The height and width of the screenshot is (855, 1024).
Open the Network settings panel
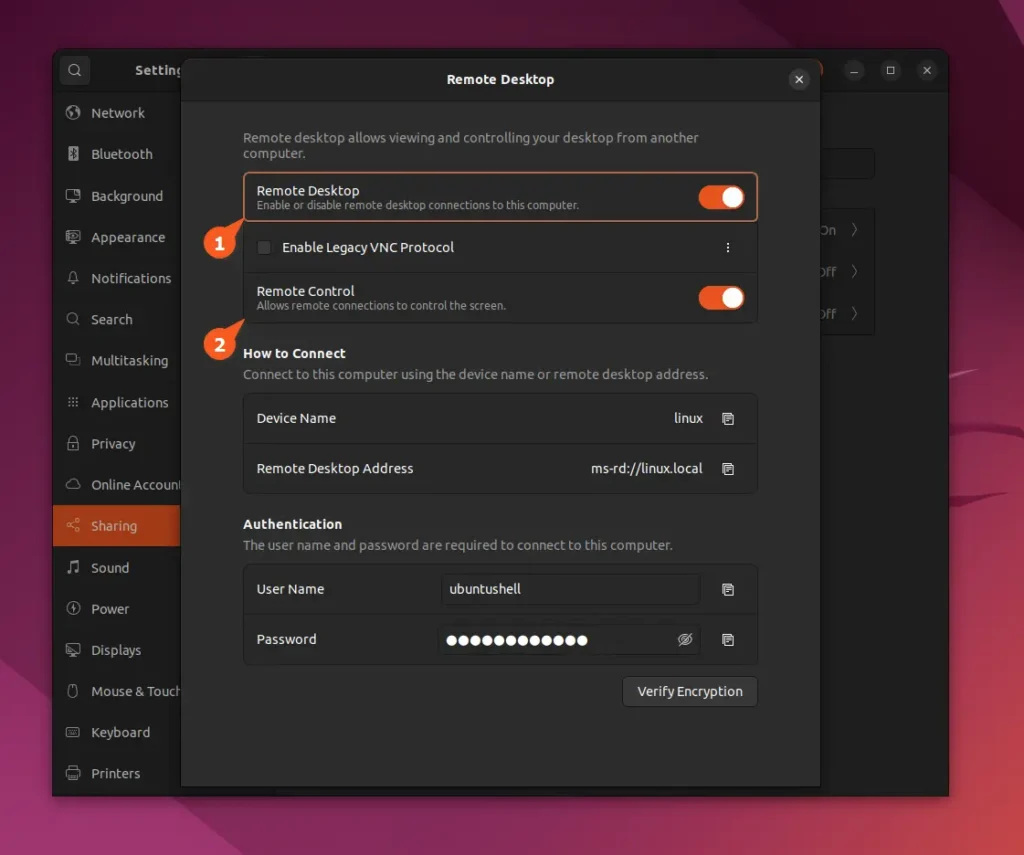point(117,113)
